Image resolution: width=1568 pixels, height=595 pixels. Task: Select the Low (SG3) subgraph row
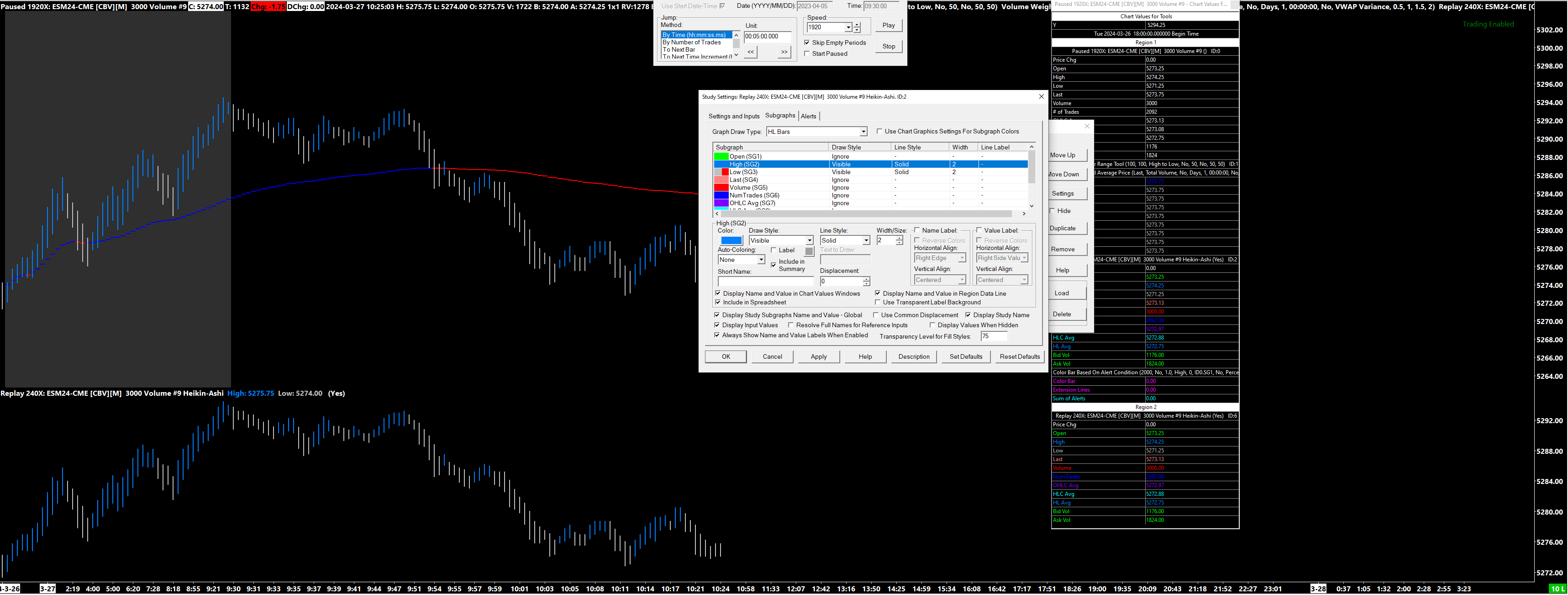(743, 172)
